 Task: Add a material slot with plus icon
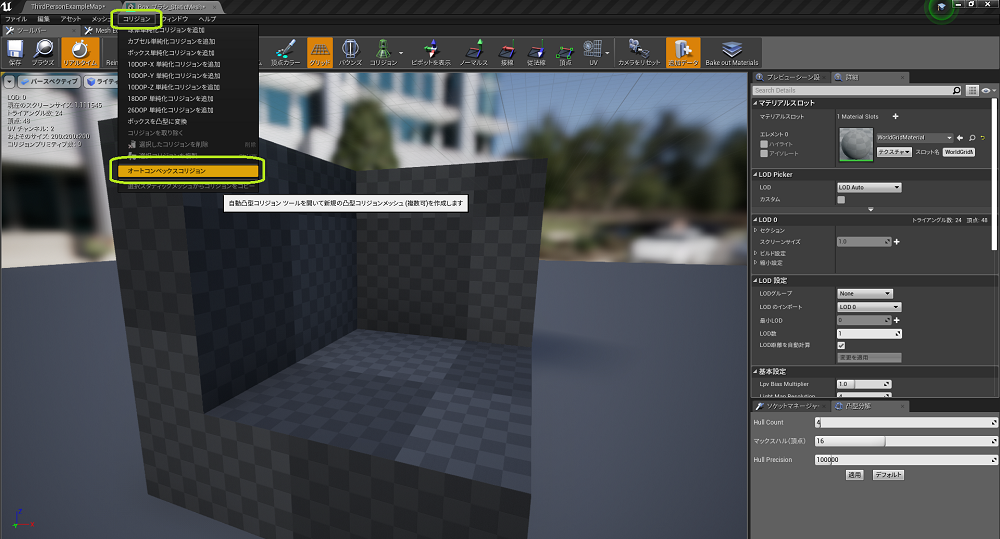(895, 116)
